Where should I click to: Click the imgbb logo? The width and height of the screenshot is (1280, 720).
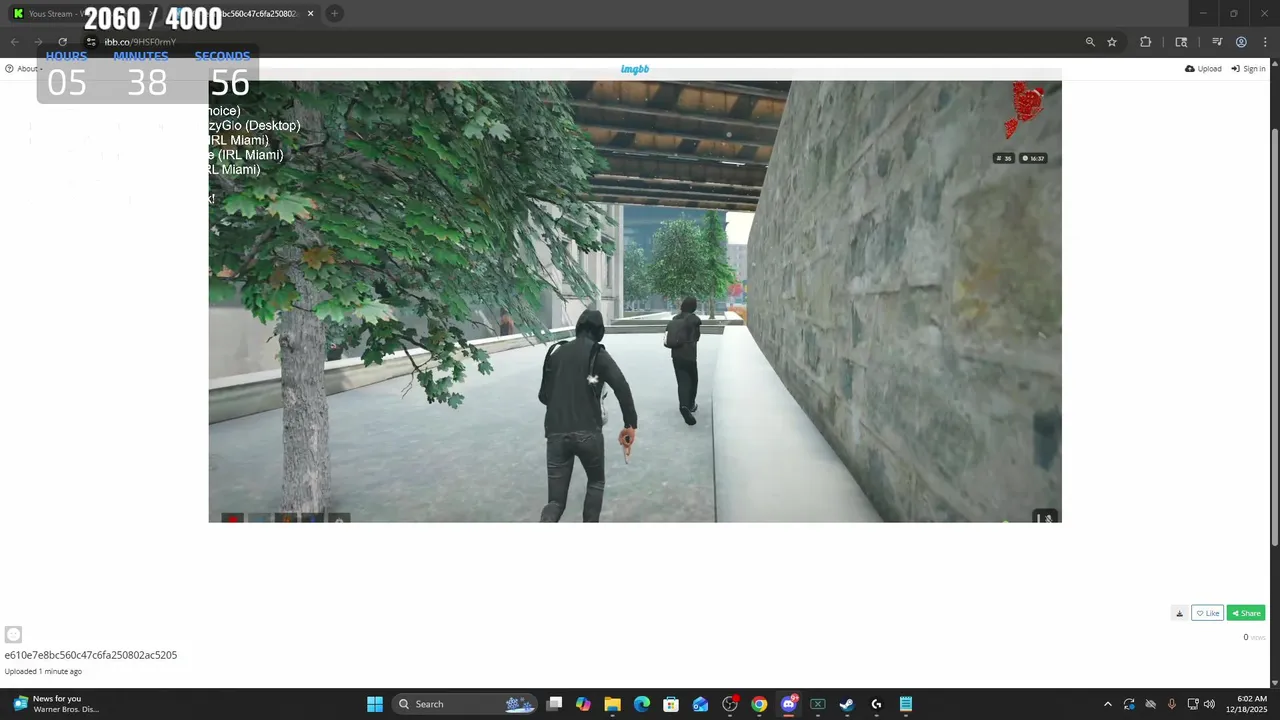635,69
